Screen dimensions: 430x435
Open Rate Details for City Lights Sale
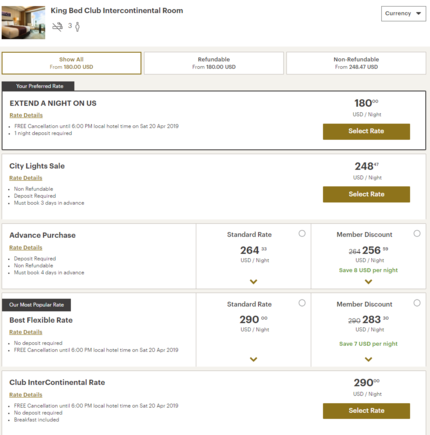(26, 178)
